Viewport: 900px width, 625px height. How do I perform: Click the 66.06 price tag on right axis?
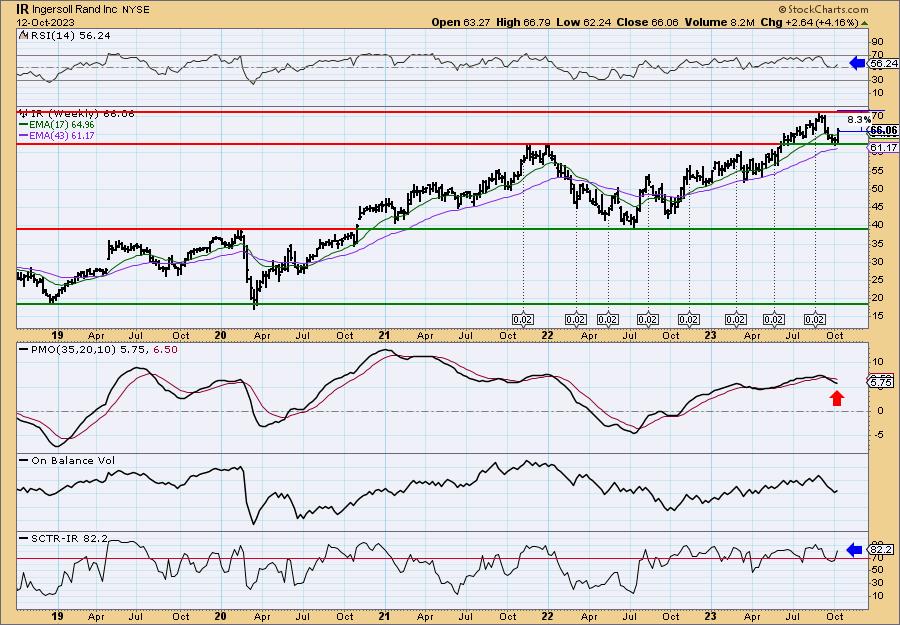(x=884, y=130)
